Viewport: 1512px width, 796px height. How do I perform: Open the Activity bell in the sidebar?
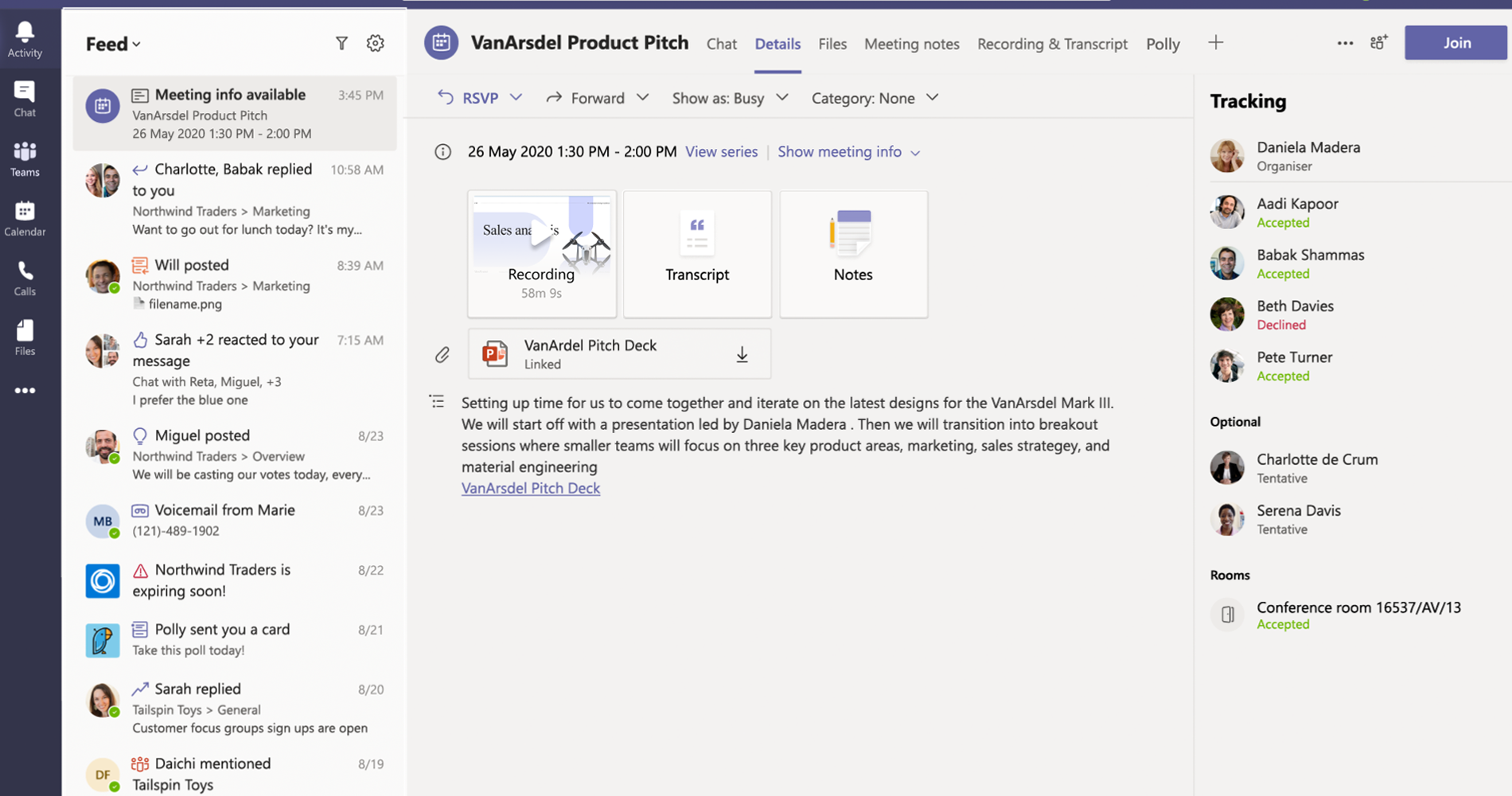[x=25, y=39]
